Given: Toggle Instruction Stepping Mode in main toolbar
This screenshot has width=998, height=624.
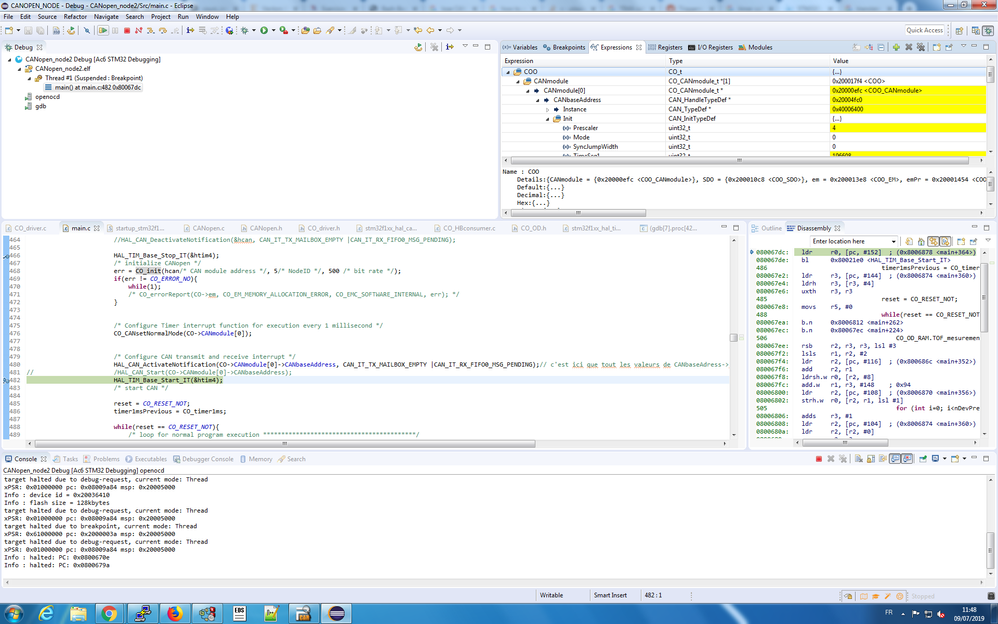Looking at the screenshot, I should [190, 31].
